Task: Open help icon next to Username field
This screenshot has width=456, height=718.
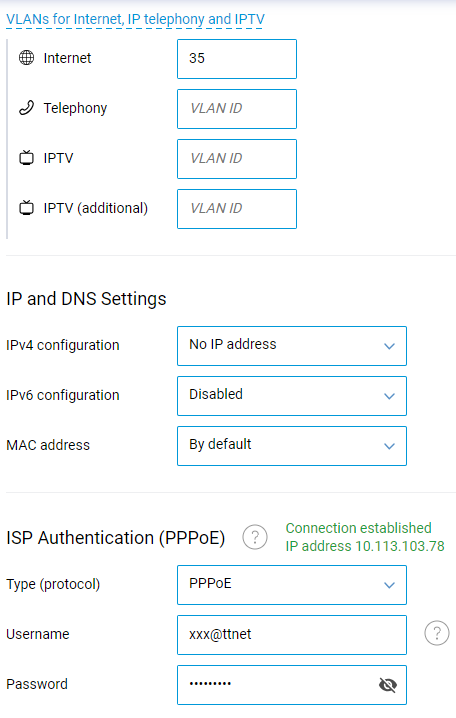Action: click(x=437, y=633)
